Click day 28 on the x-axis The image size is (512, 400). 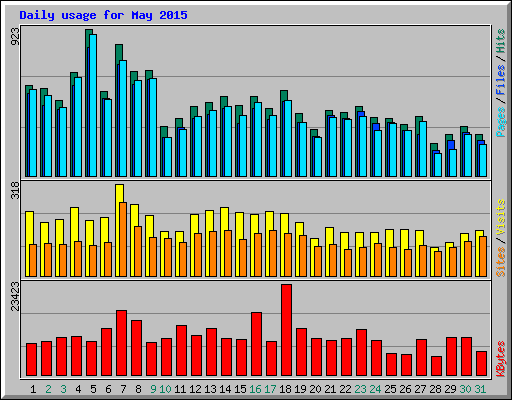click(435, 389)
